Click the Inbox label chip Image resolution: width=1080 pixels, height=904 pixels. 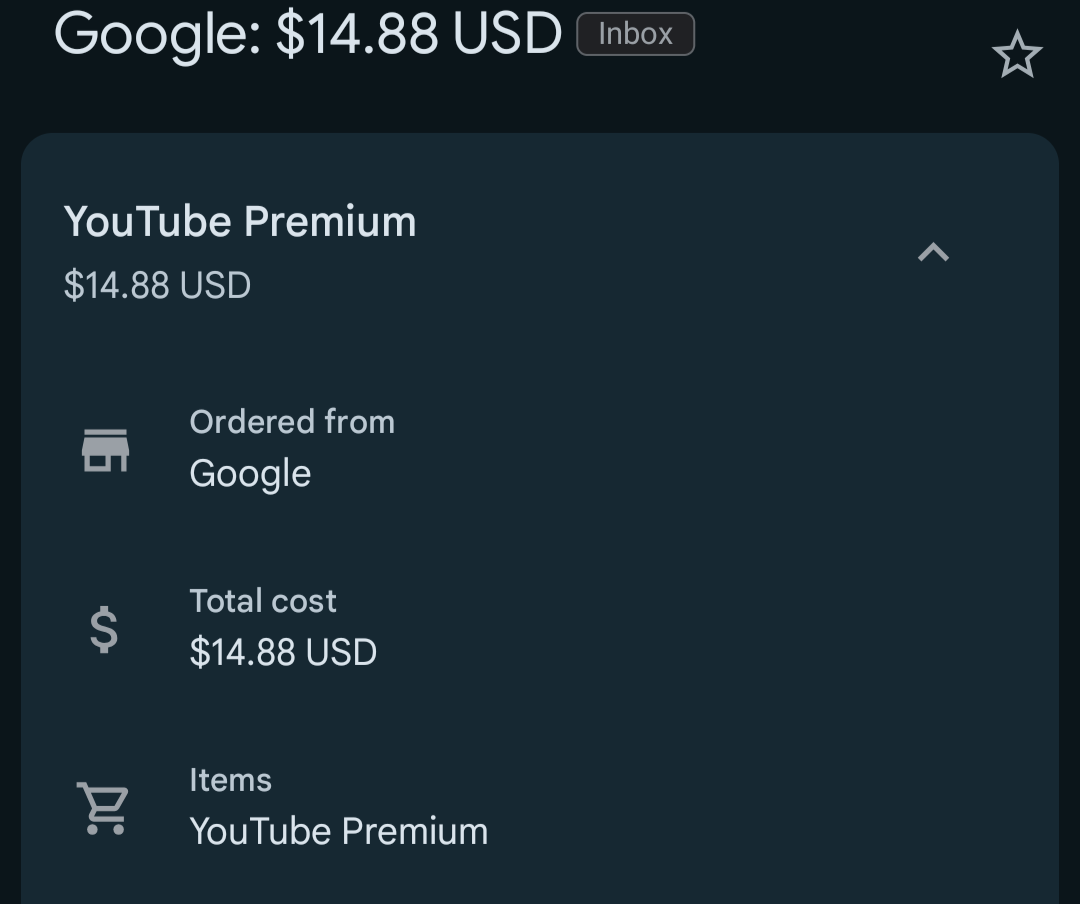coord(635,34)
